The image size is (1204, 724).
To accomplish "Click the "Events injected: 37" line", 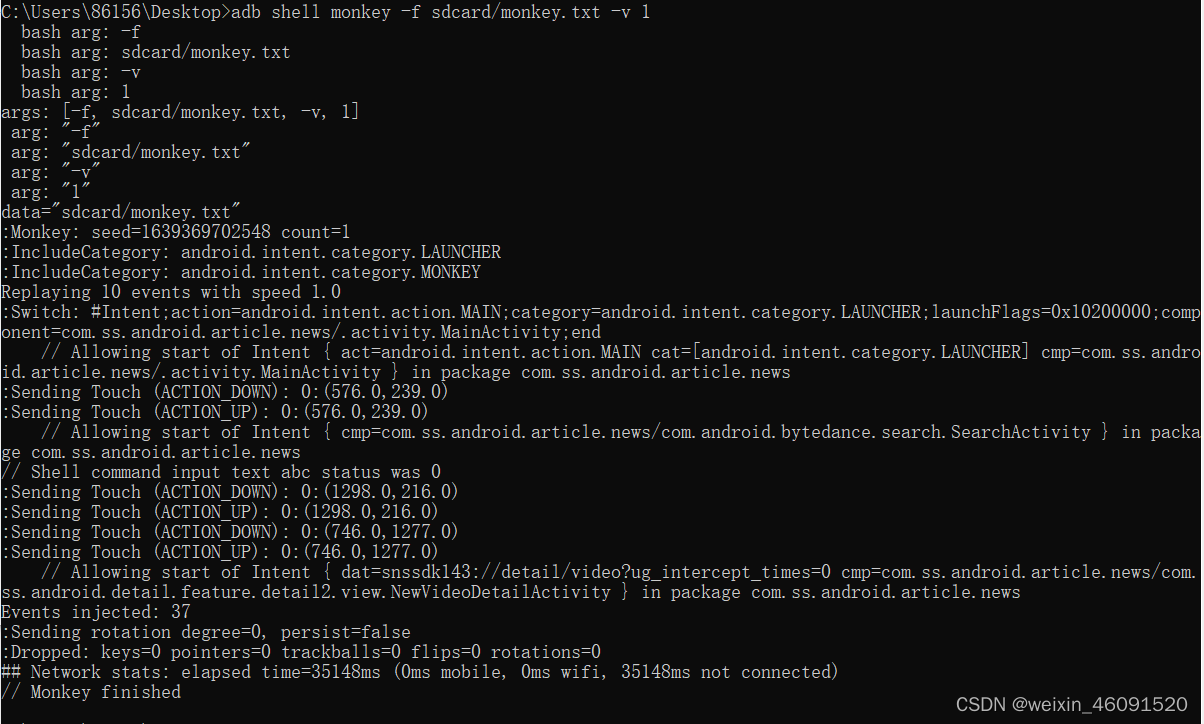I will (95, 612).
